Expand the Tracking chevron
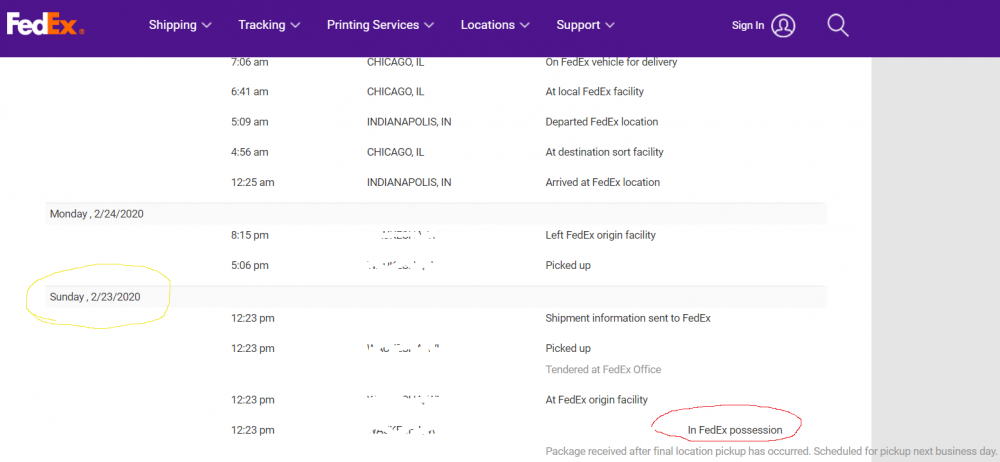The width and height of the screenshot is (1000, 462). click(295, 26)
